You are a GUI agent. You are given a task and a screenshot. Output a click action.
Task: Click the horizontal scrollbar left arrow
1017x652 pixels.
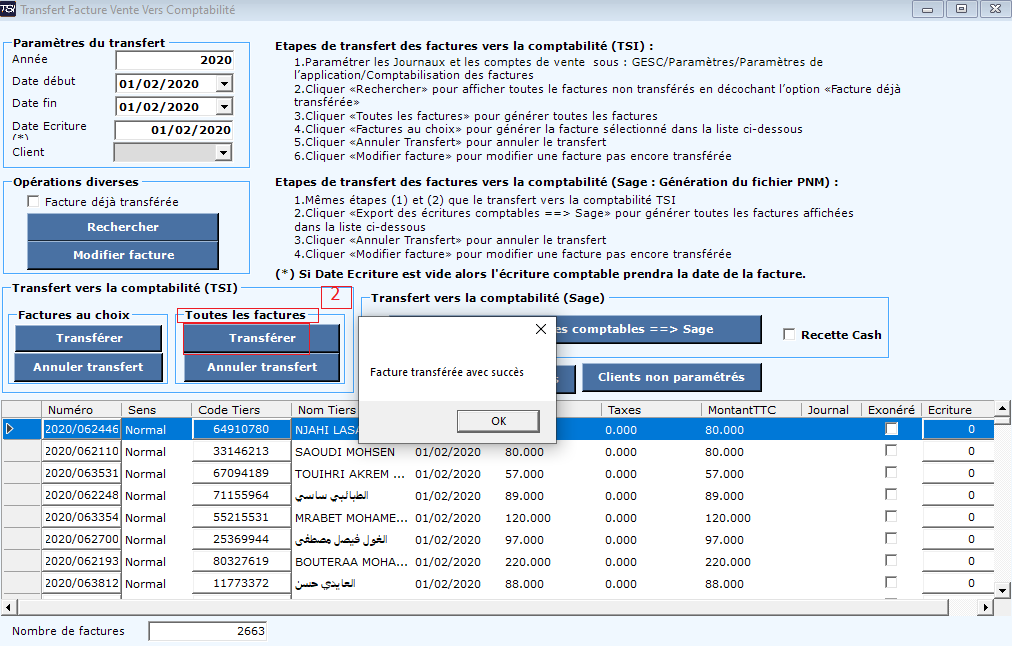[x=7, y=607]
